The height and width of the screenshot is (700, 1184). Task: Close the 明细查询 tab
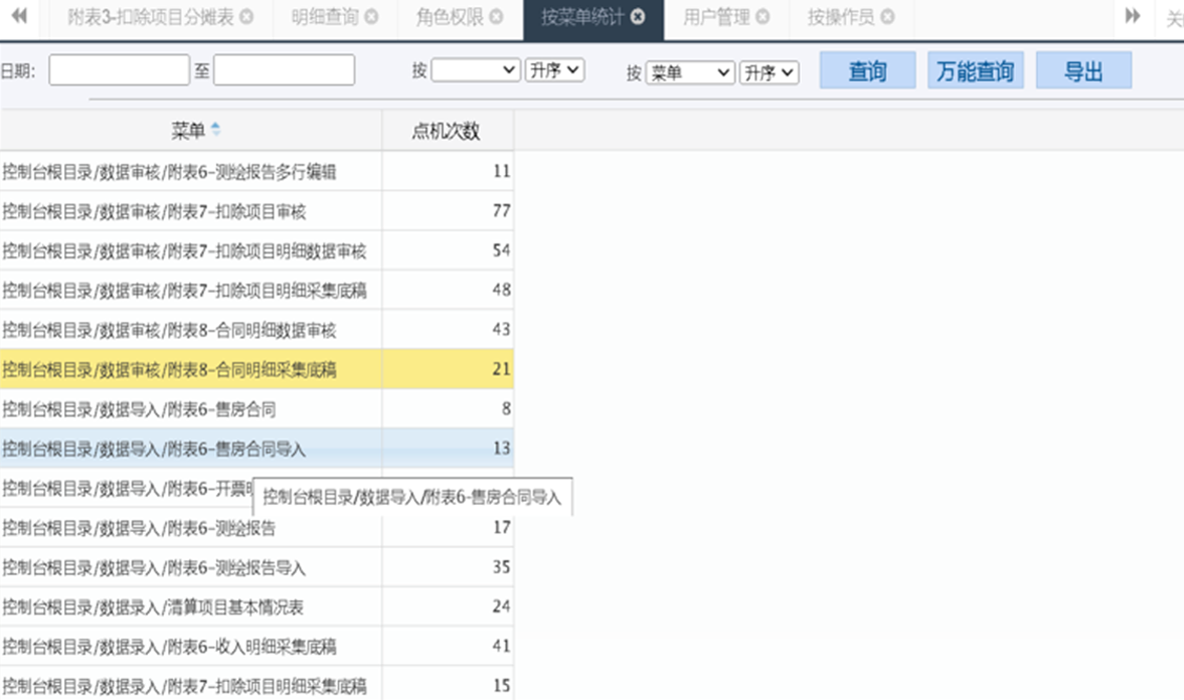tap(372, 17)
